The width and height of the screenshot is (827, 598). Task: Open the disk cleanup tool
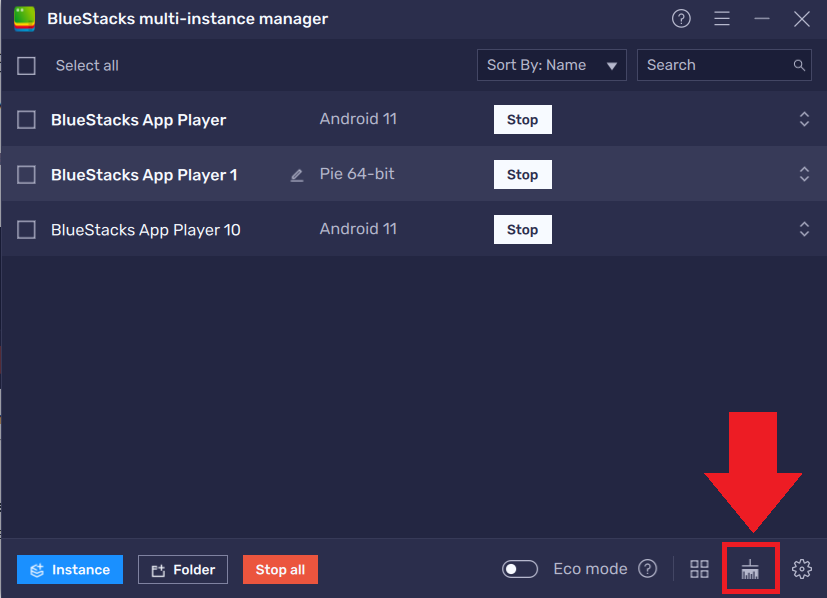click(750, 568)
